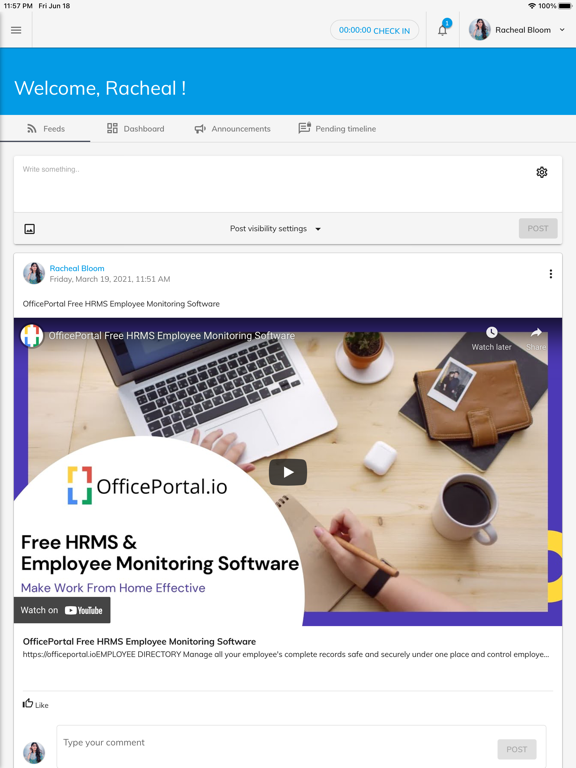Click the Welcome, Racheal ! heading

pos(100,88)
